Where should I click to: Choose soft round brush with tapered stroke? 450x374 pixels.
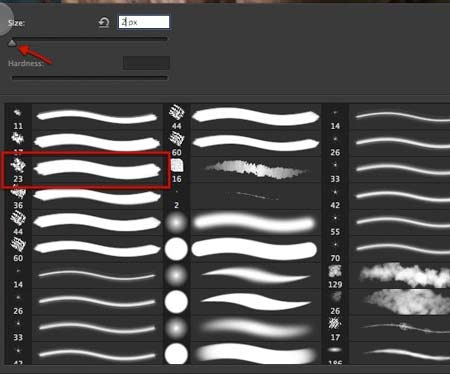click(x=243, y=275)
